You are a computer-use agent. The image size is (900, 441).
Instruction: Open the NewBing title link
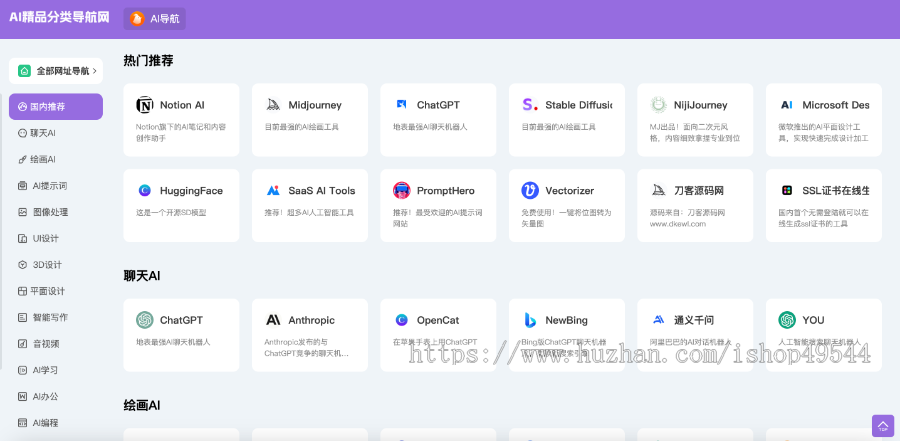point(567,320)
